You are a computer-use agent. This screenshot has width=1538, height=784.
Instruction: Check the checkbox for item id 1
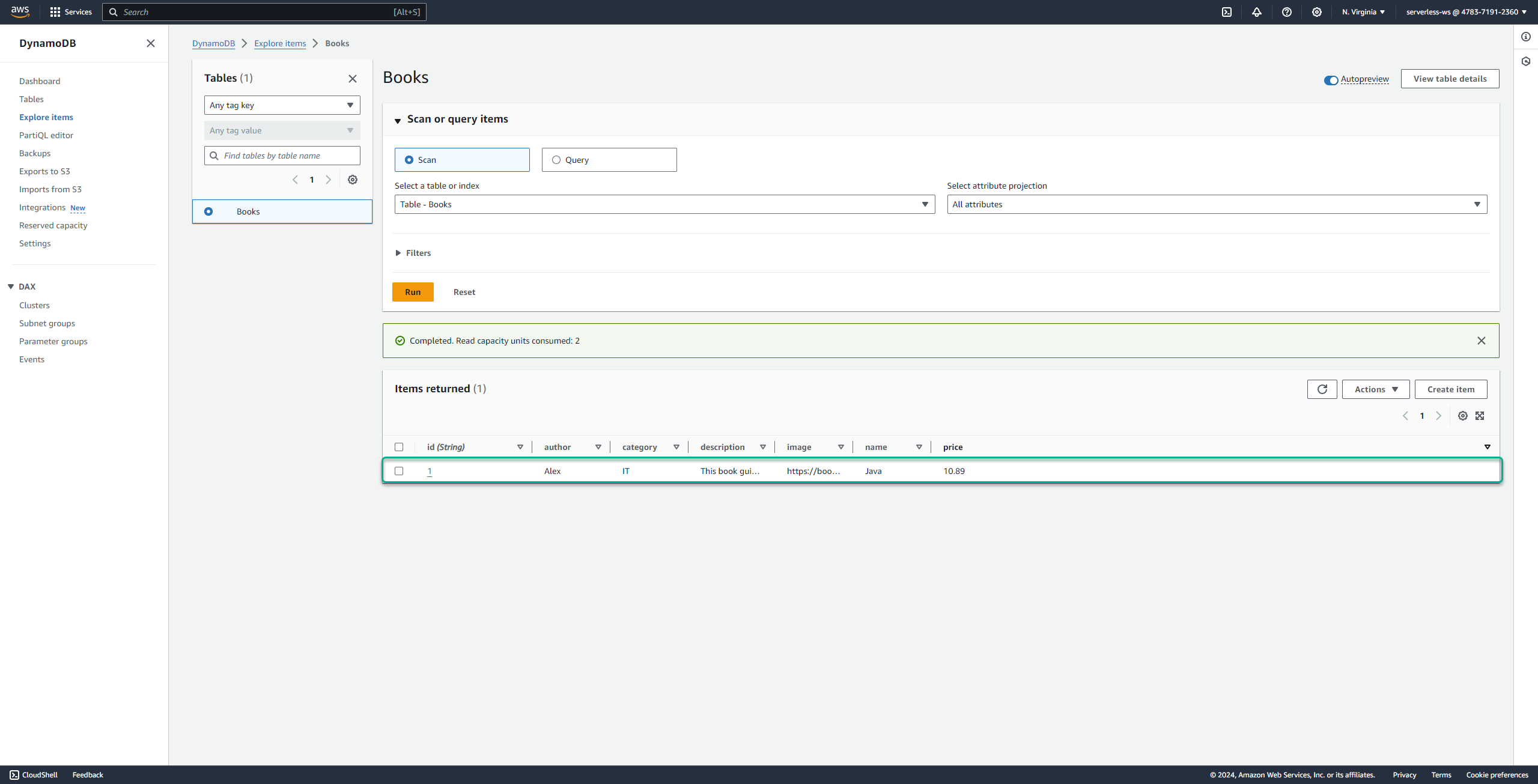tap(399, 471)
